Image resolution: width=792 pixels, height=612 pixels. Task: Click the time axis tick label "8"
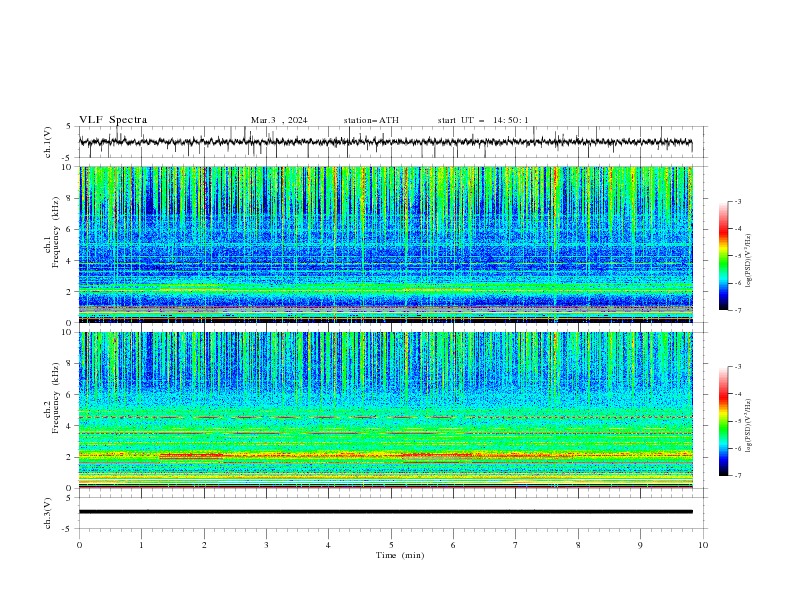pyautogui.click(x=578, y=545)
